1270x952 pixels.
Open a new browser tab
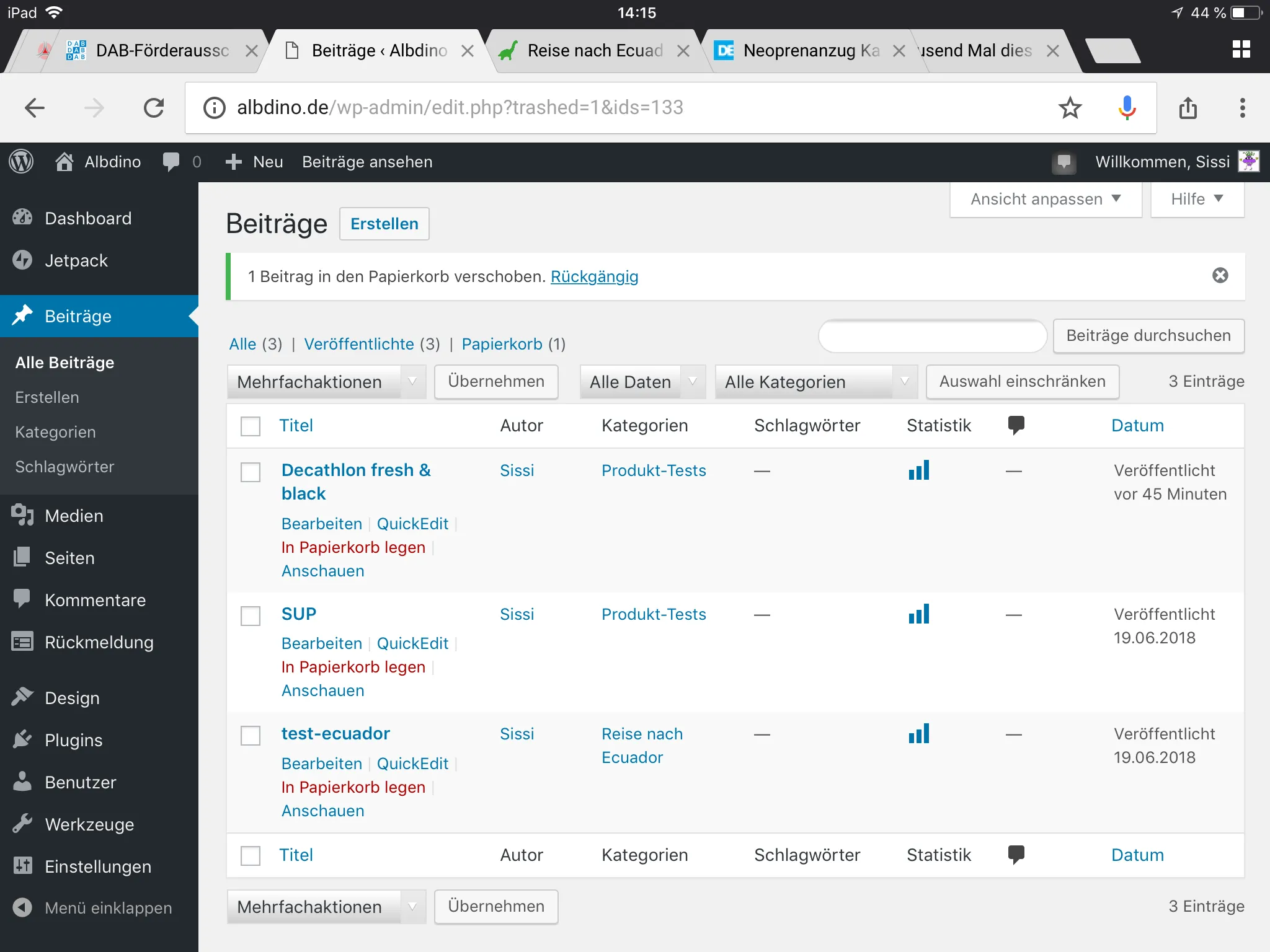click(1112, 51)
